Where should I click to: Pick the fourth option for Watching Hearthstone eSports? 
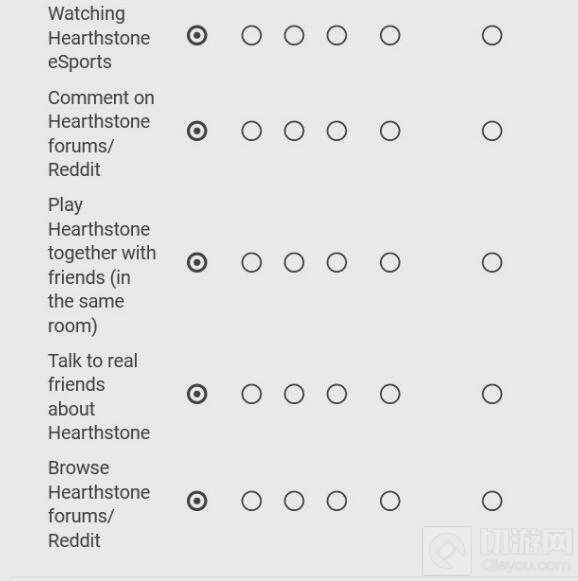(337, 36)
